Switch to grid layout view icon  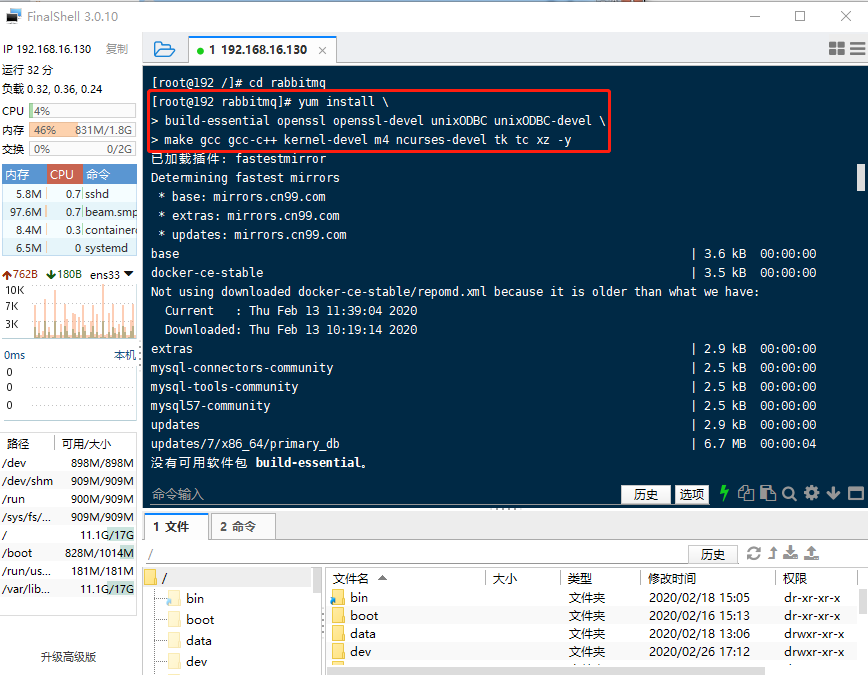tap(836, 49)
